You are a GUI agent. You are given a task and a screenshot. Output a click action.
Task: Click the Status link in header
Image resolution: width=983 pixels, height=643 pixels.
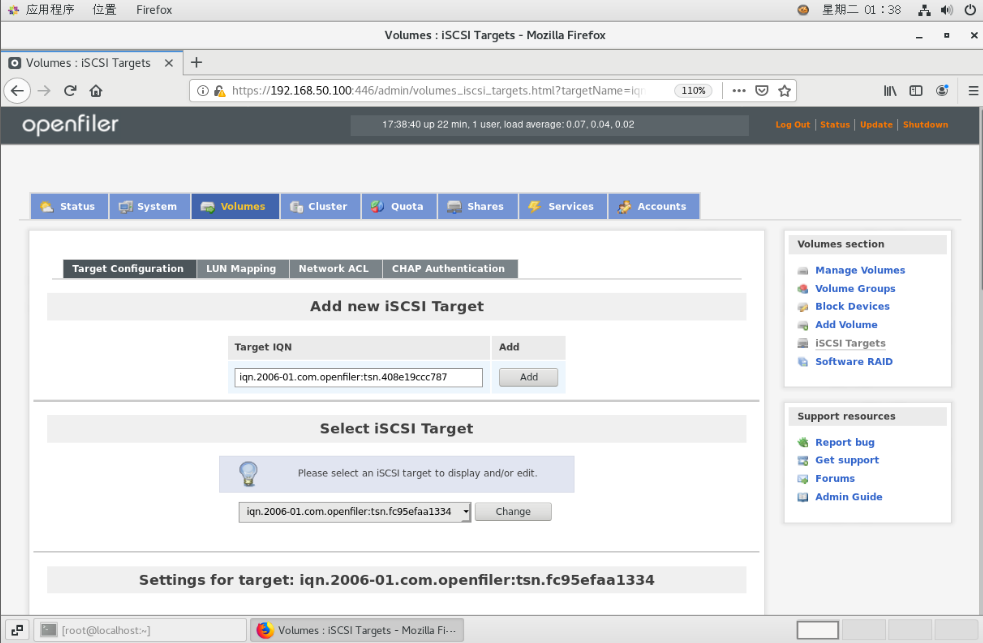tap(835, 125)
